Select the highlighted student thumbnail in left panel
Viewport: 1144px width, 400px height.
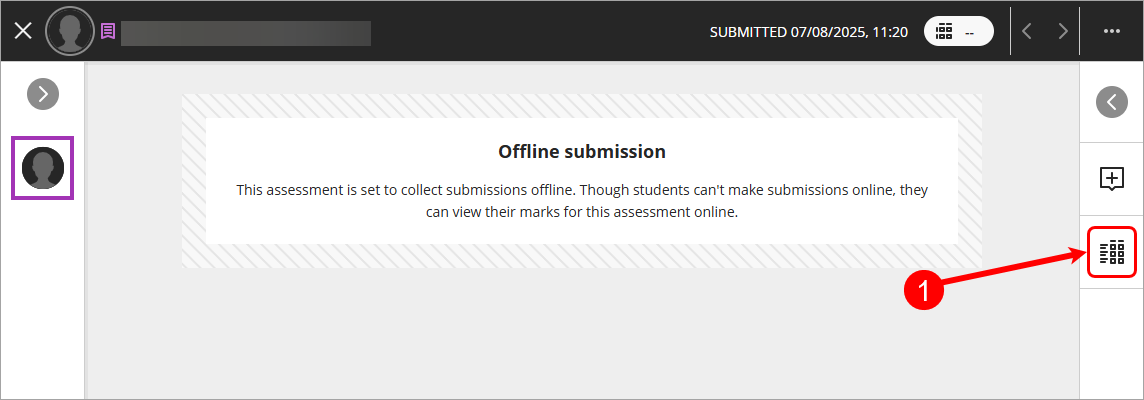[x=42, y=167]
